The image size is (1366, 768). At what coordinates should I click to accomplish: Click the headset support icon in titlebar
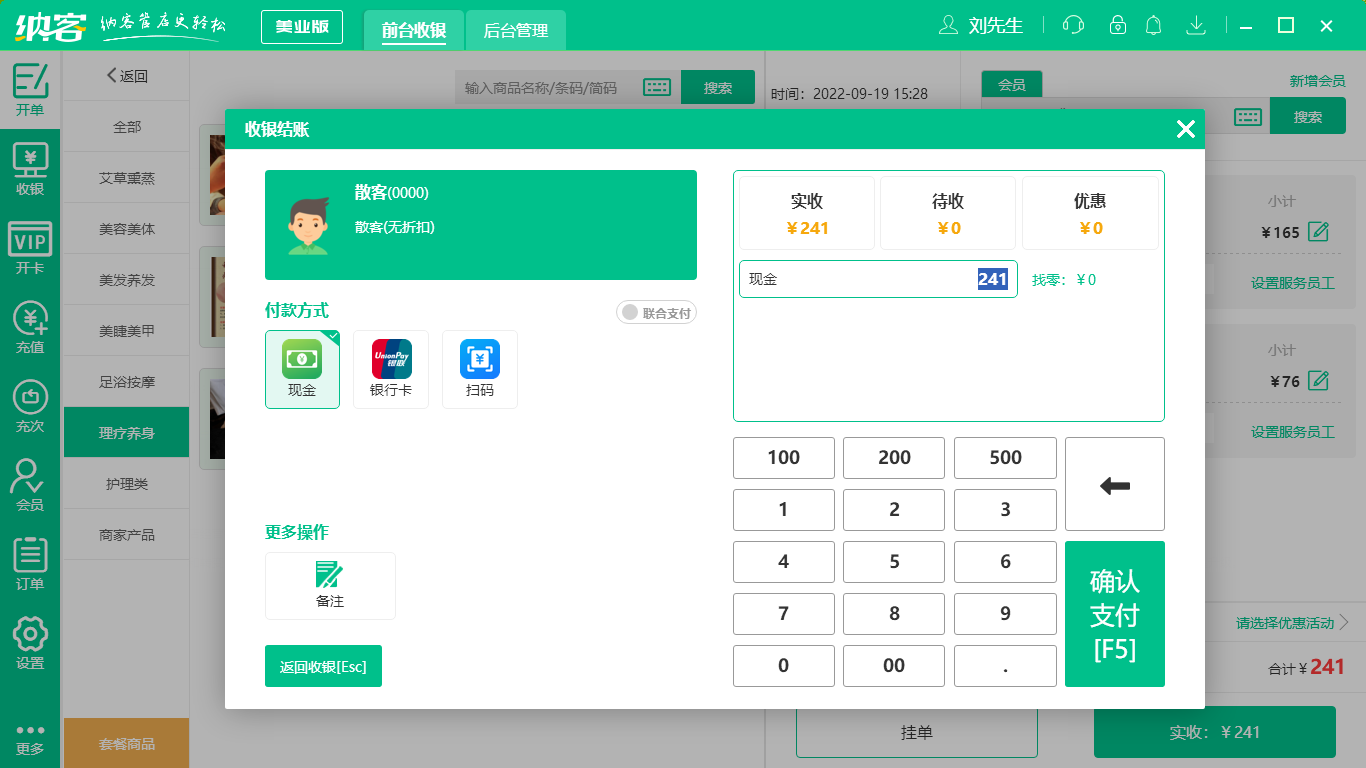click(x=1073, y=25)
